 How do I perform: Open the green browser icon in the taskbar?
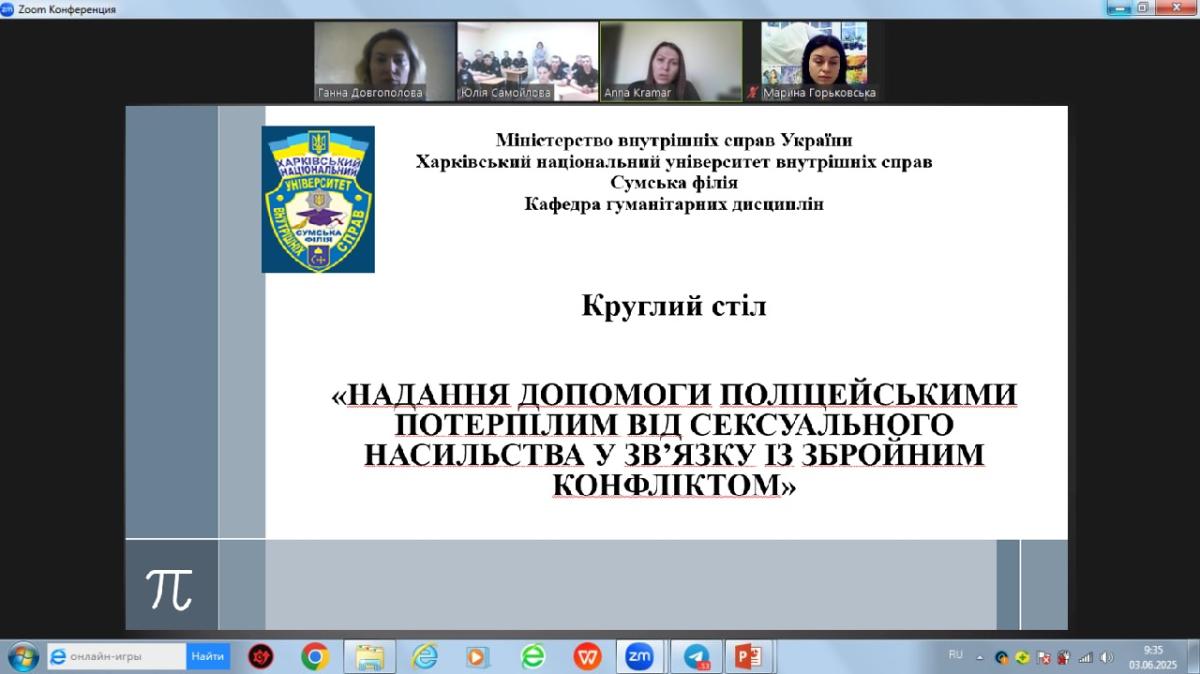point(533,657)
